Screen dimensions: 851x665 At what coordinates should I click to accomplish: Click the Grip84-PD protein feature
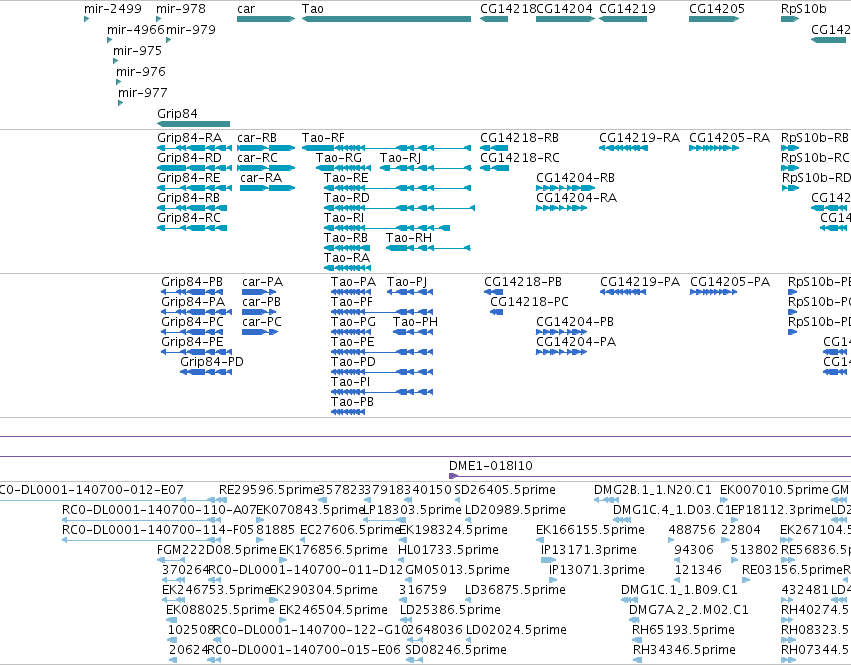(207, 372)
